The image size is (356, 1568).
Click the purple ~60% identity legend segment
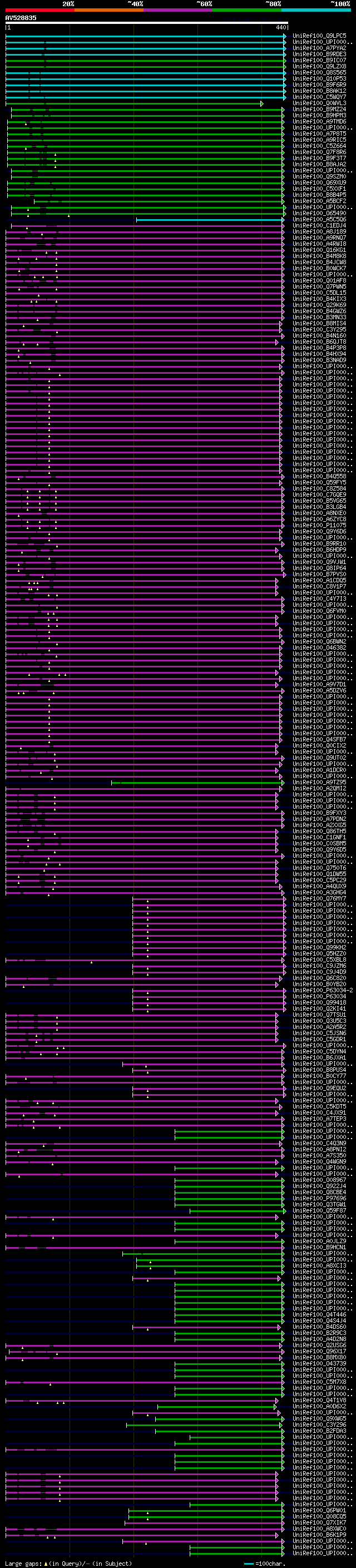pos(177,10)
